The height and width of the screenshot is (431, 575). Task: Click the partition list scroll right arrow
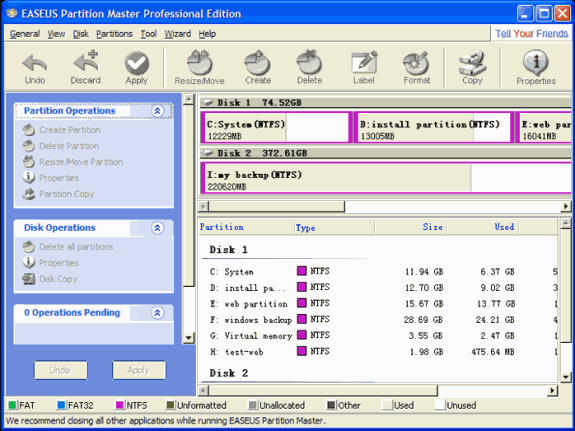tap(552, 391)
